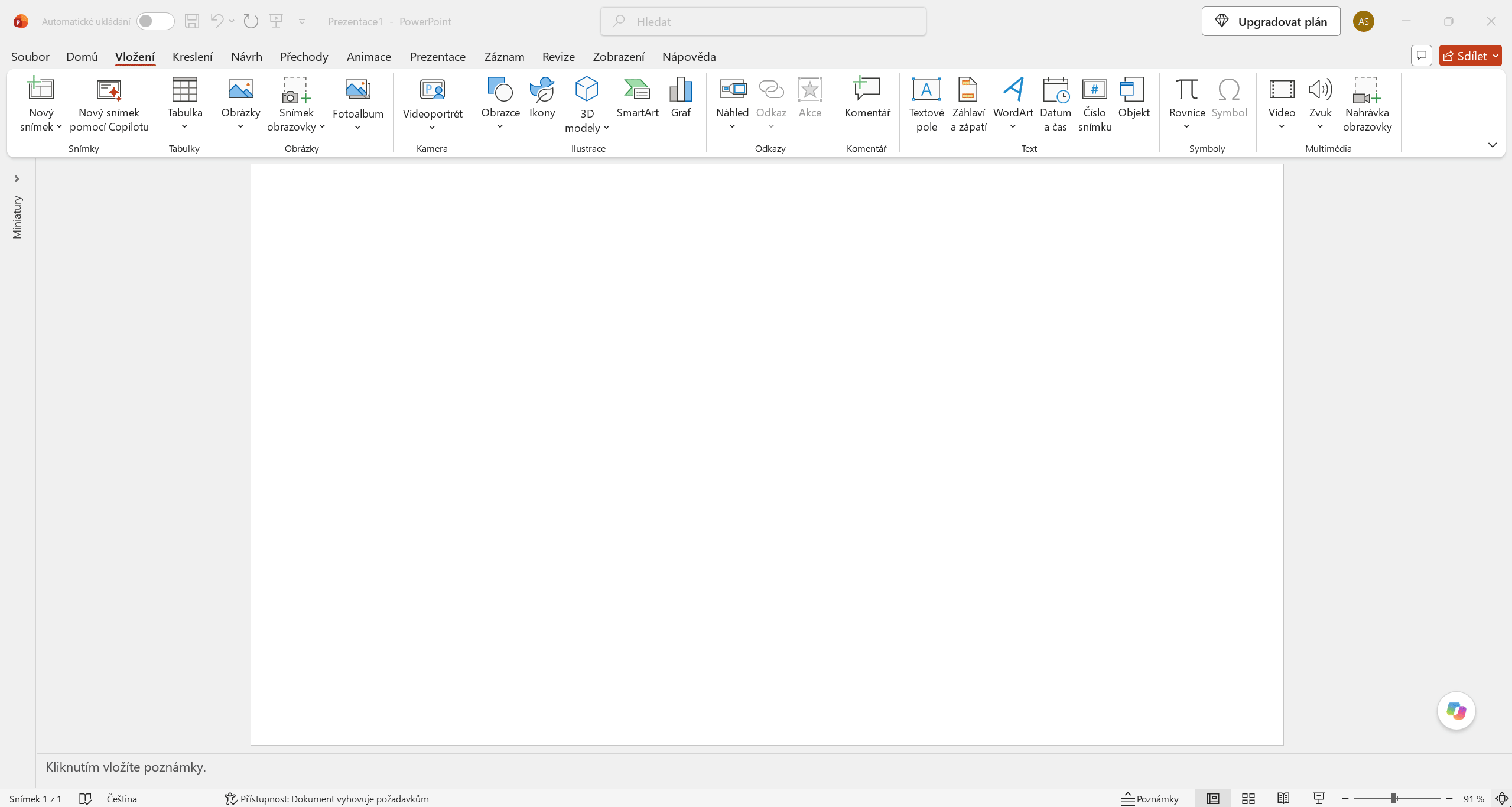1512x807 pixels.
Task: Switch to the Kreslení tab
Action: coord(193,56)
